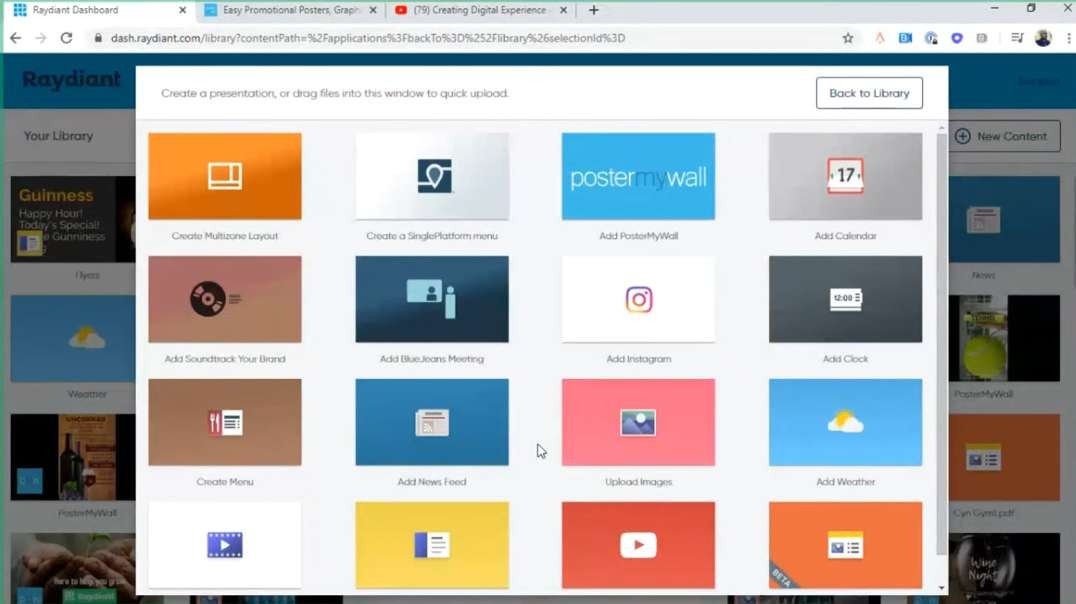Screen dimensions: 1076x604
Task: Open Add Soundtrack Your Brand tile
Action: [224, 300]
